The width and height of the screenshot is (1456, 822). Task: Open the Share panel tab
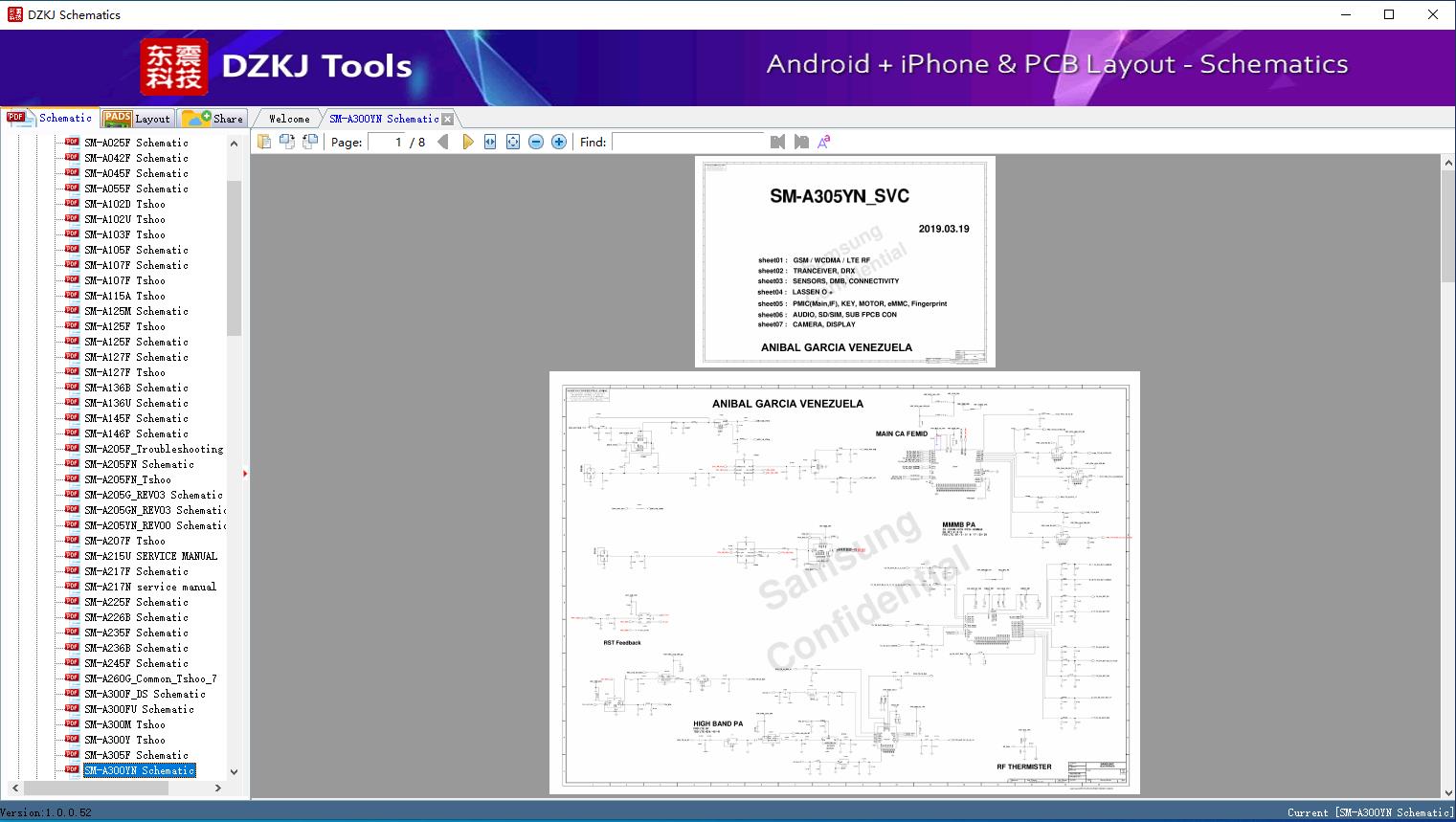(213, 119)
